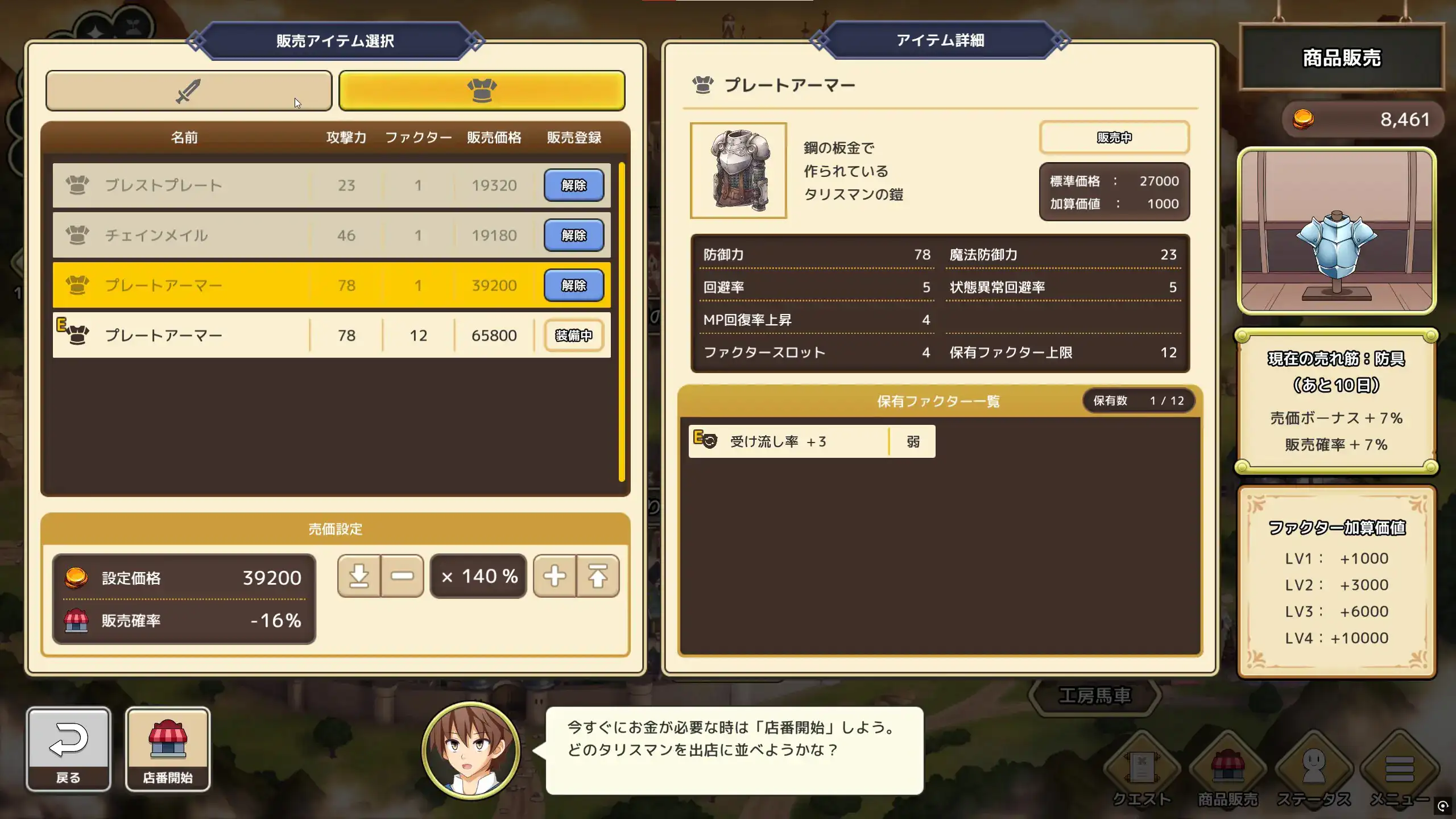Select the armor category tab
The image size is (1456, 819).
482,90
